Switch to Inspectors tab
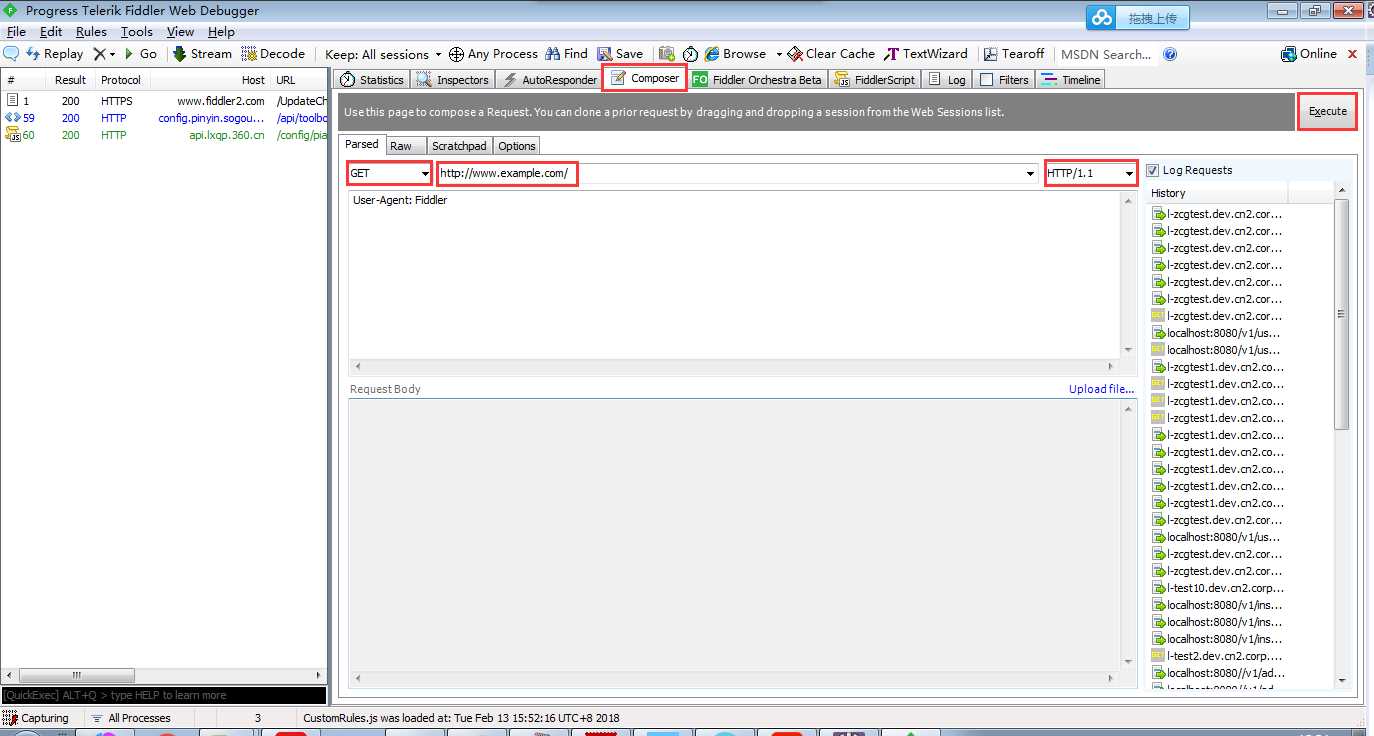The width and height of the screenshot is (1374, 736). click(x=453, y=80)
